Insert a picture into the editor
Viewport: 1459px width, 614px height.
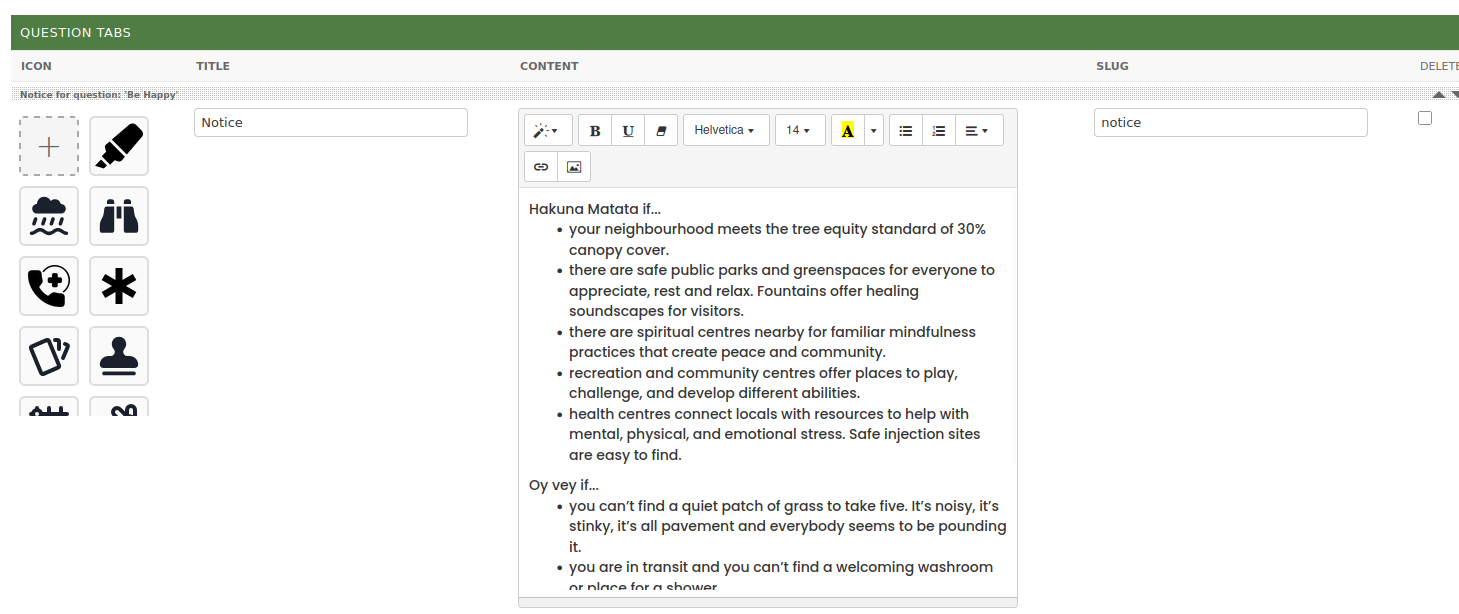(x=574, y=167)
